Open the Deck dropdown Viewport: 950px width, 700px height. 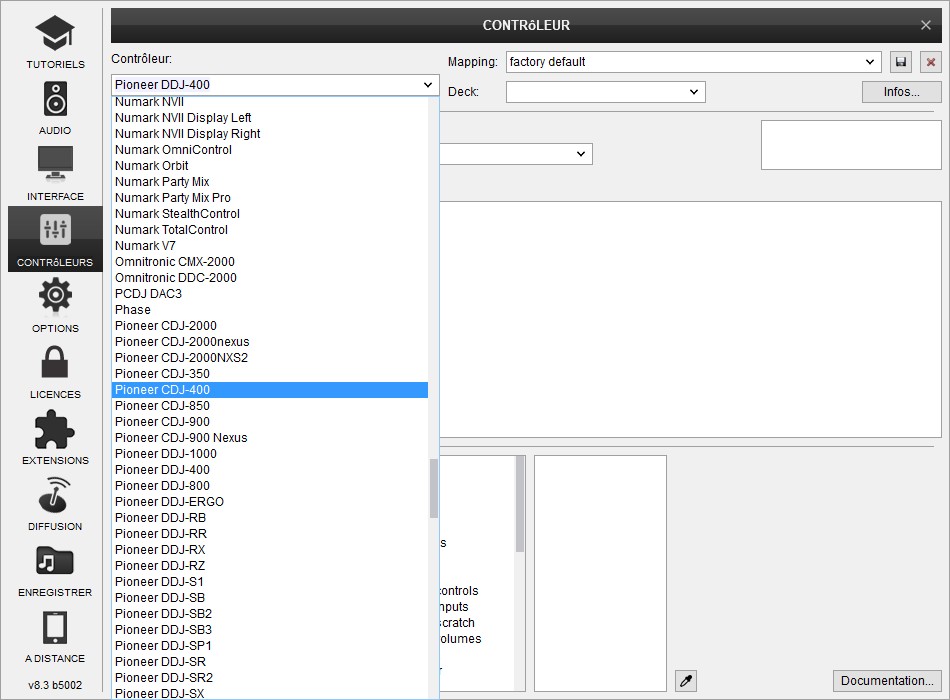[606, 92]
